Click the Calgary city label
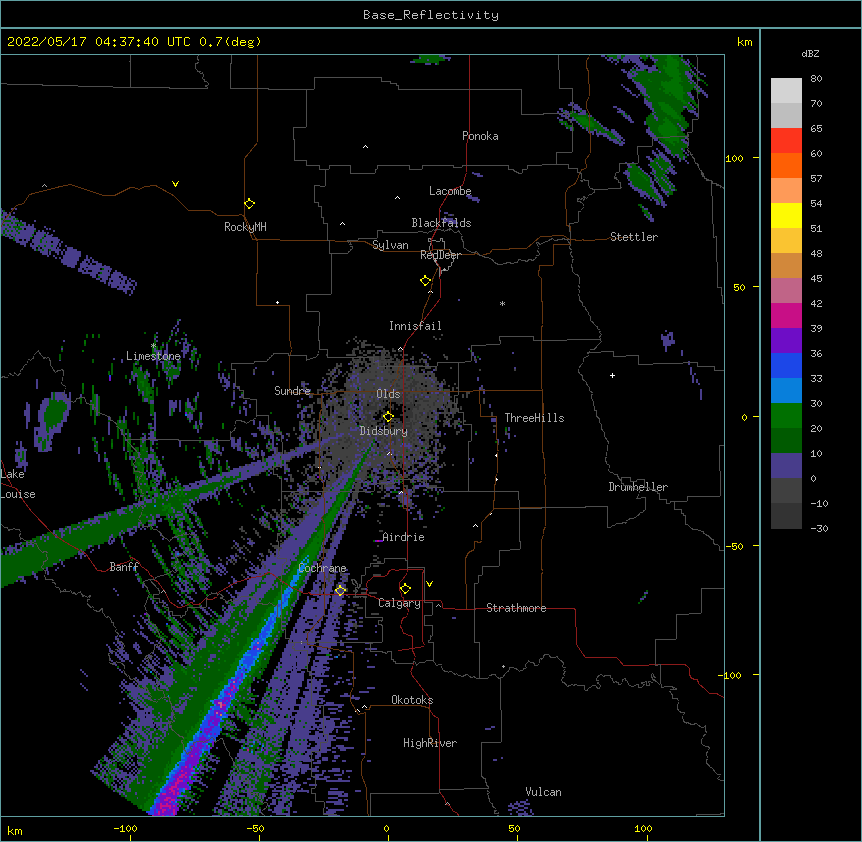Image resolution: width=862 pixels, height=842 pixels. click(399, 603)
